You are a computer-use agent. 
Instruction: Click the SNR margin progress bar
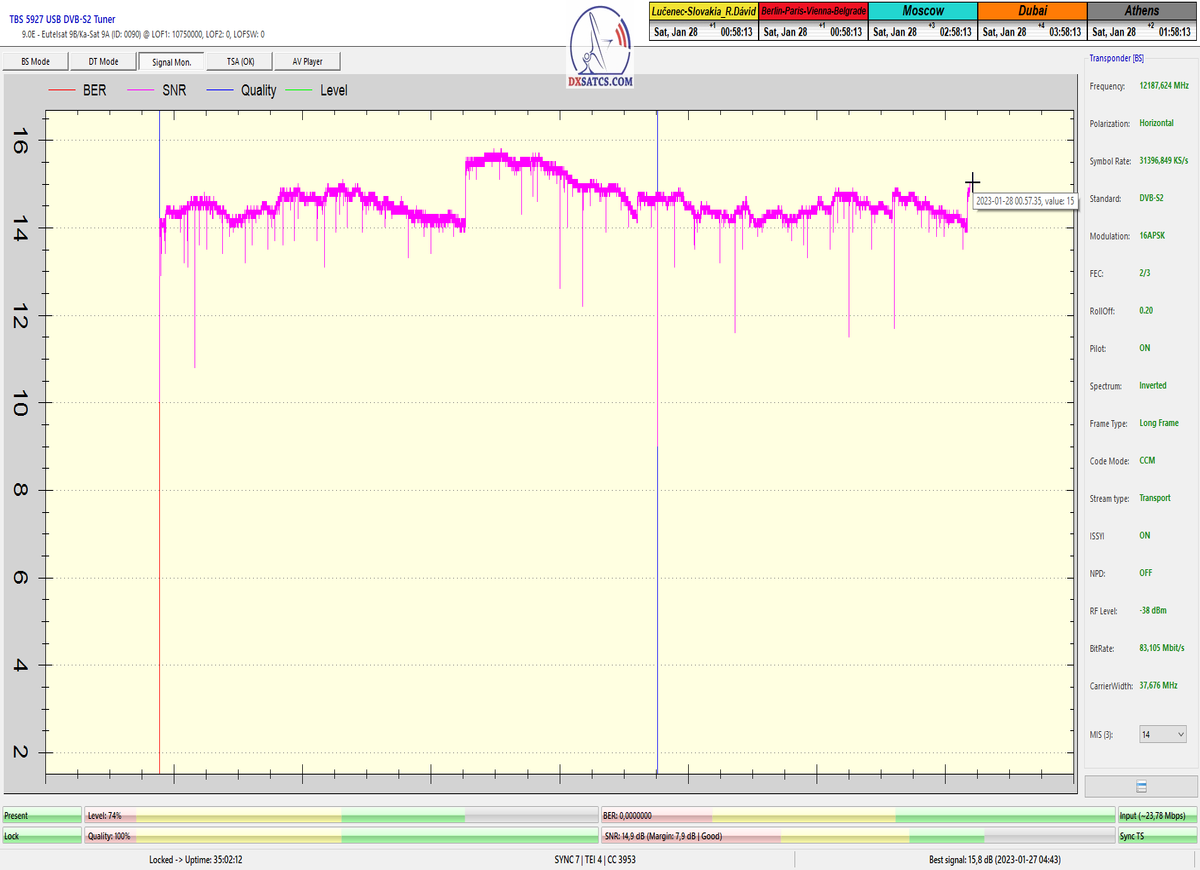click(857, 835)
